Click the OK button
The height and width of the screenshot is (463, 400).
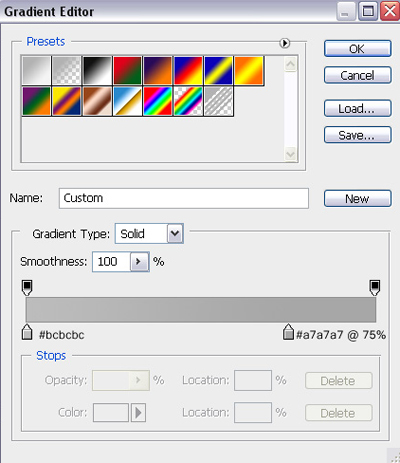(357, 49)
